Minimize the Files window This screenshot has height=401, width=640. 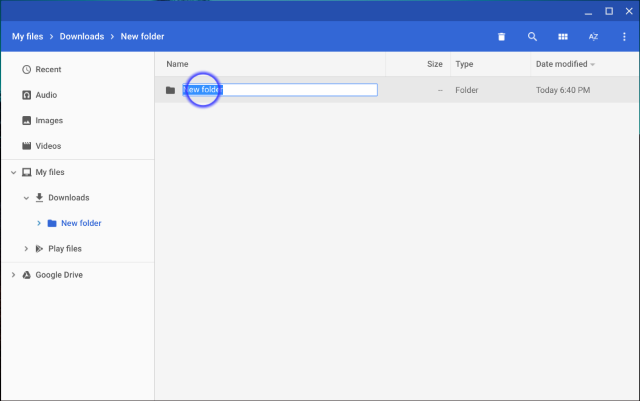tap(588, 12)
